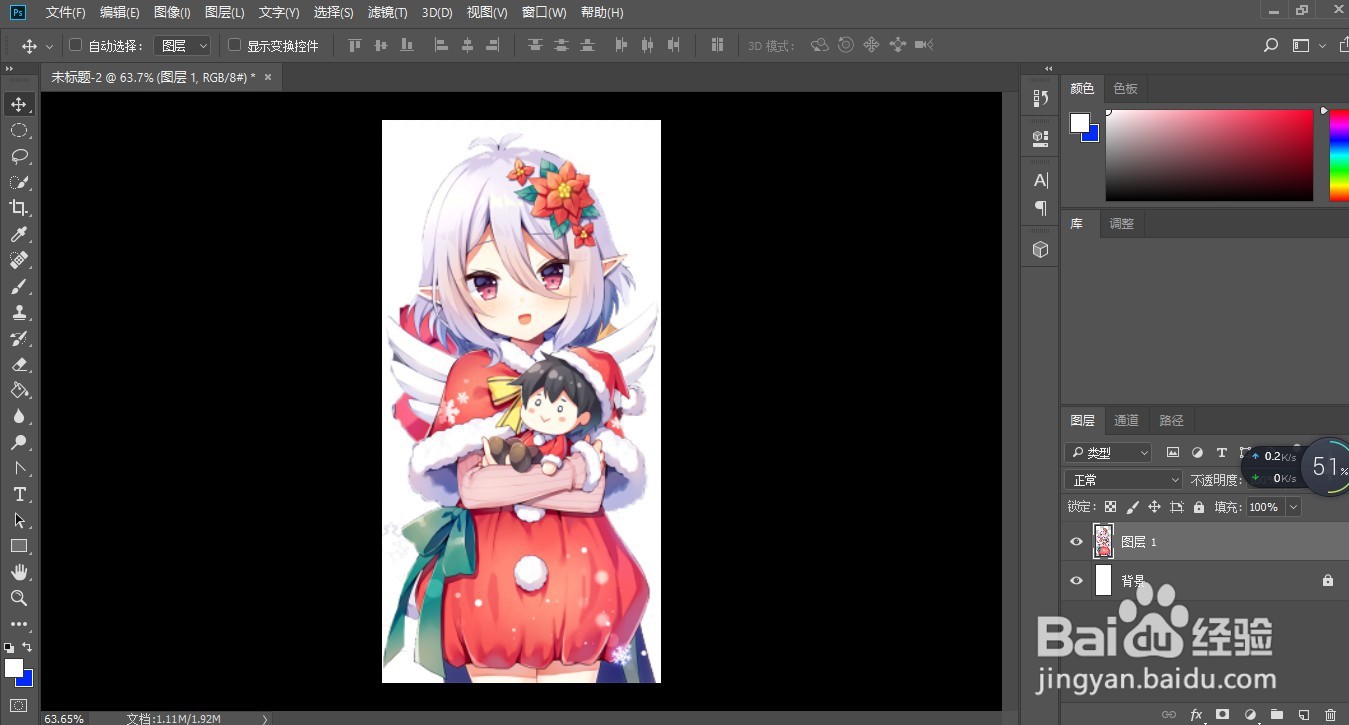
Task: Open the layer filter 类型 dropdown
Action: [x=1108, y=453]
